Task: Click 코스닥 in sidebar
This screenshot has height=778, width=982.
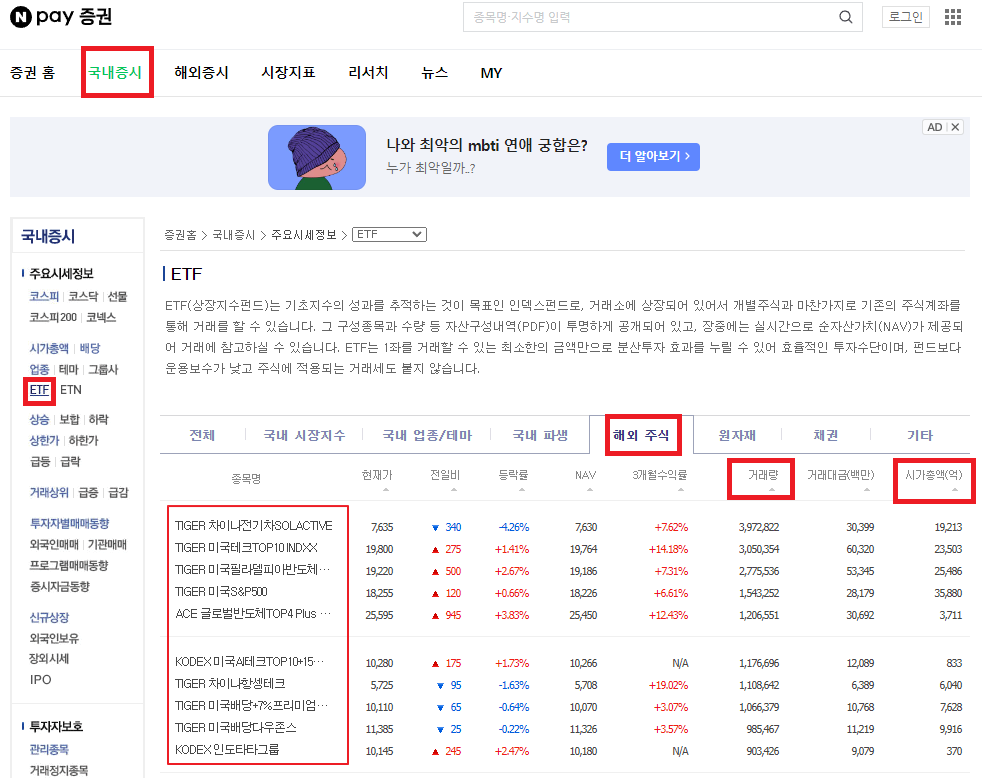Action: pos(83,296)
